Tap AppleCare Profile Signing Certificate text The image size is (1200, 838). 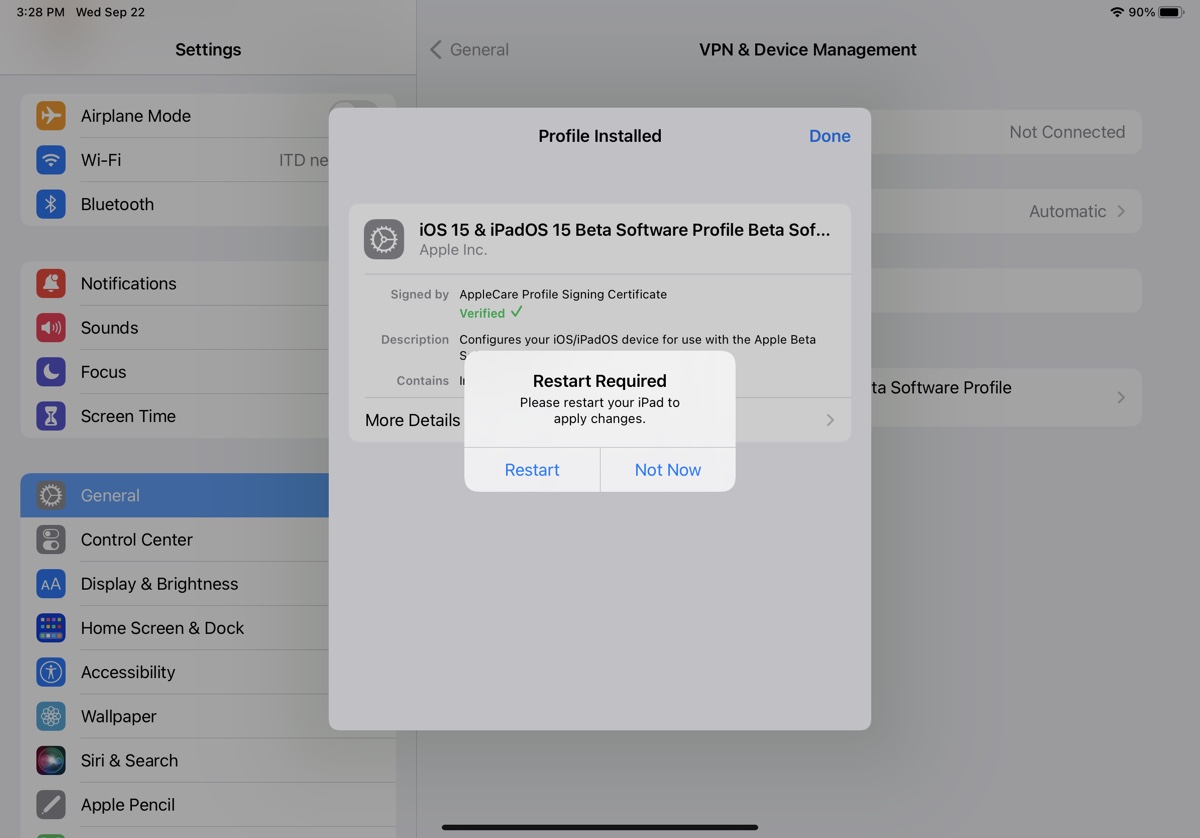point(563,294)
